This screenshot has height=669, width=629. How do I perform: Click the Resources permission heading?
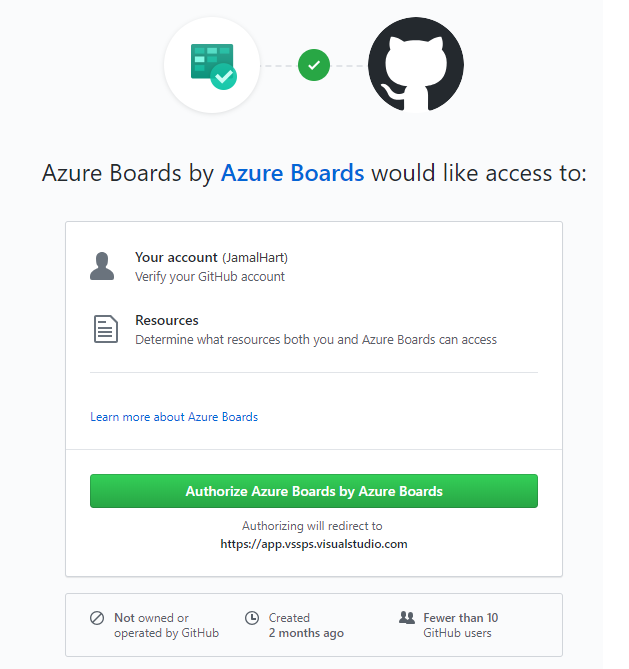click(x=167, y=321)
